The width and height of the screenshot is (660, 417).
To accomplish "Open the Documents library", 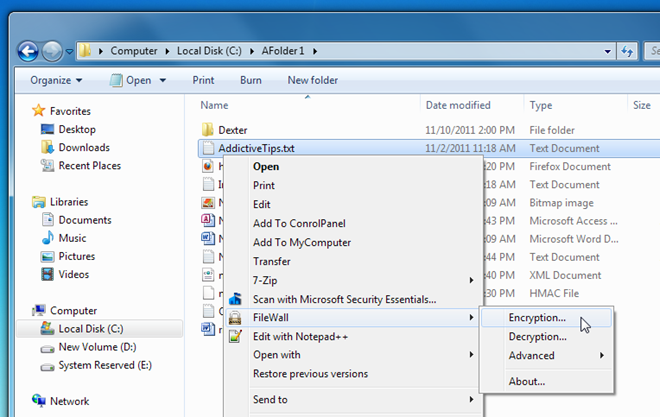I will click(x=85, y=220).
